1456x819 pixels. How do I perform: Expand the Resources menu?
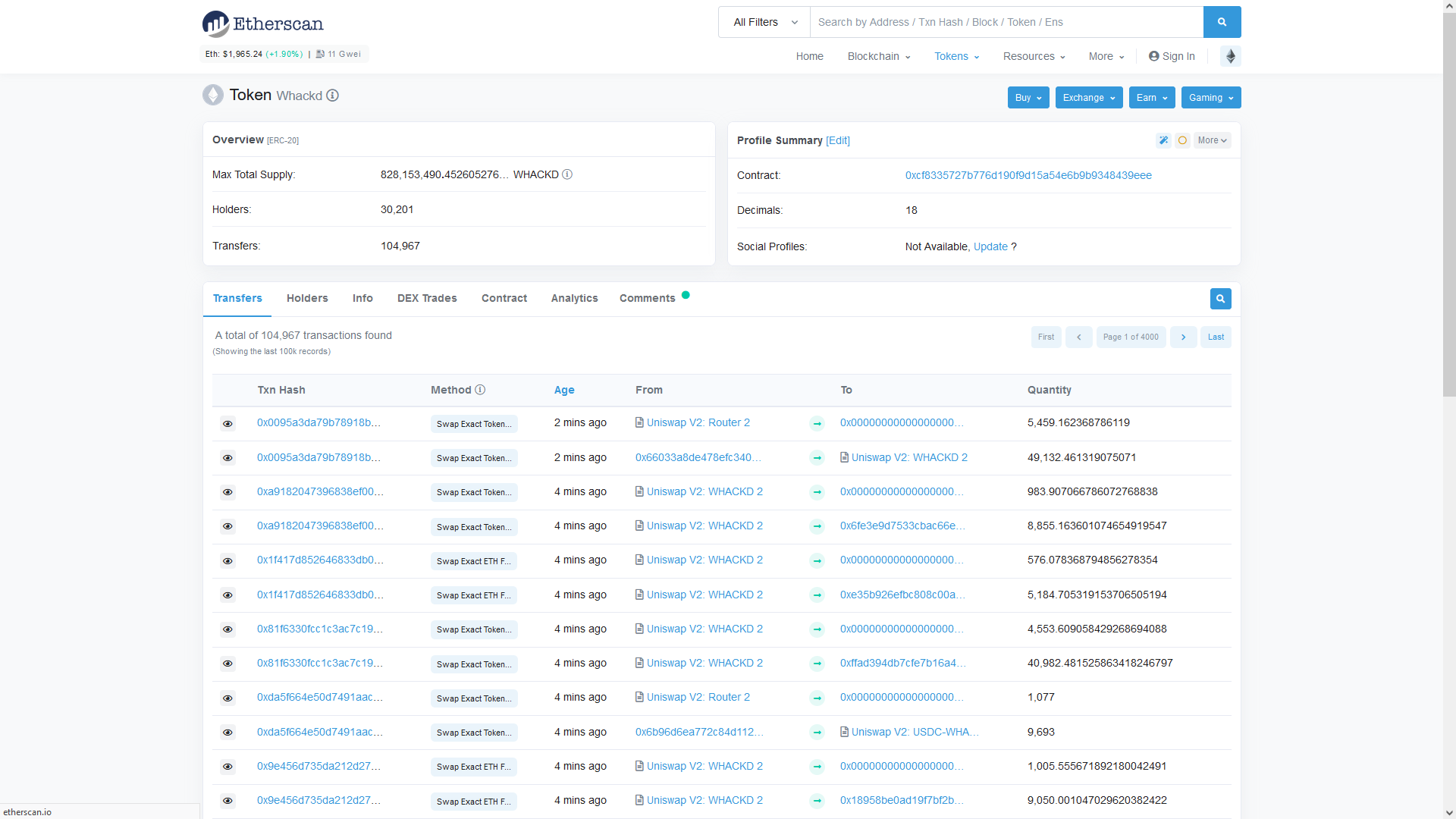tap(1034, 56)
